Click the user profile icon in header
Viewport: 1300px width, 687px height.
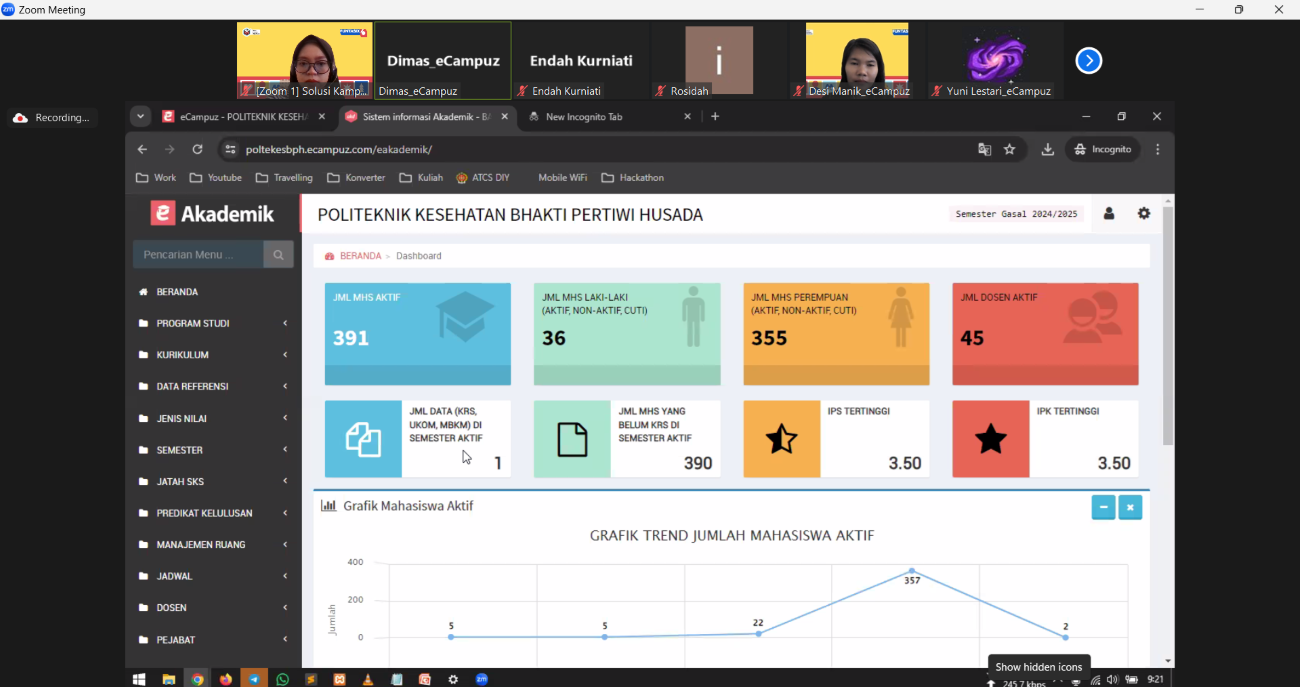1109,214
